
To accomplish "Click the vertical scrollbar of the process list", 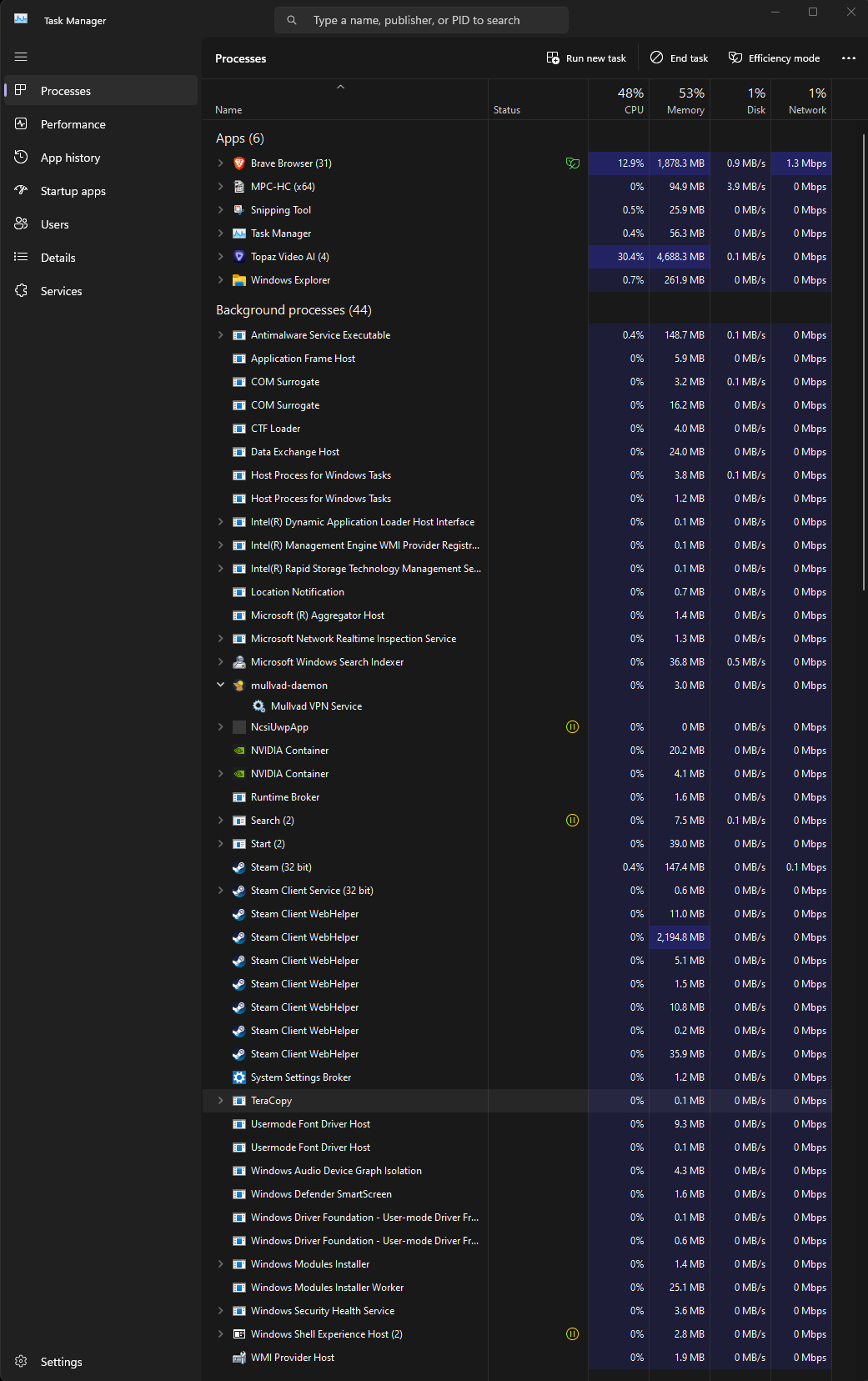I will click(863, 363).
